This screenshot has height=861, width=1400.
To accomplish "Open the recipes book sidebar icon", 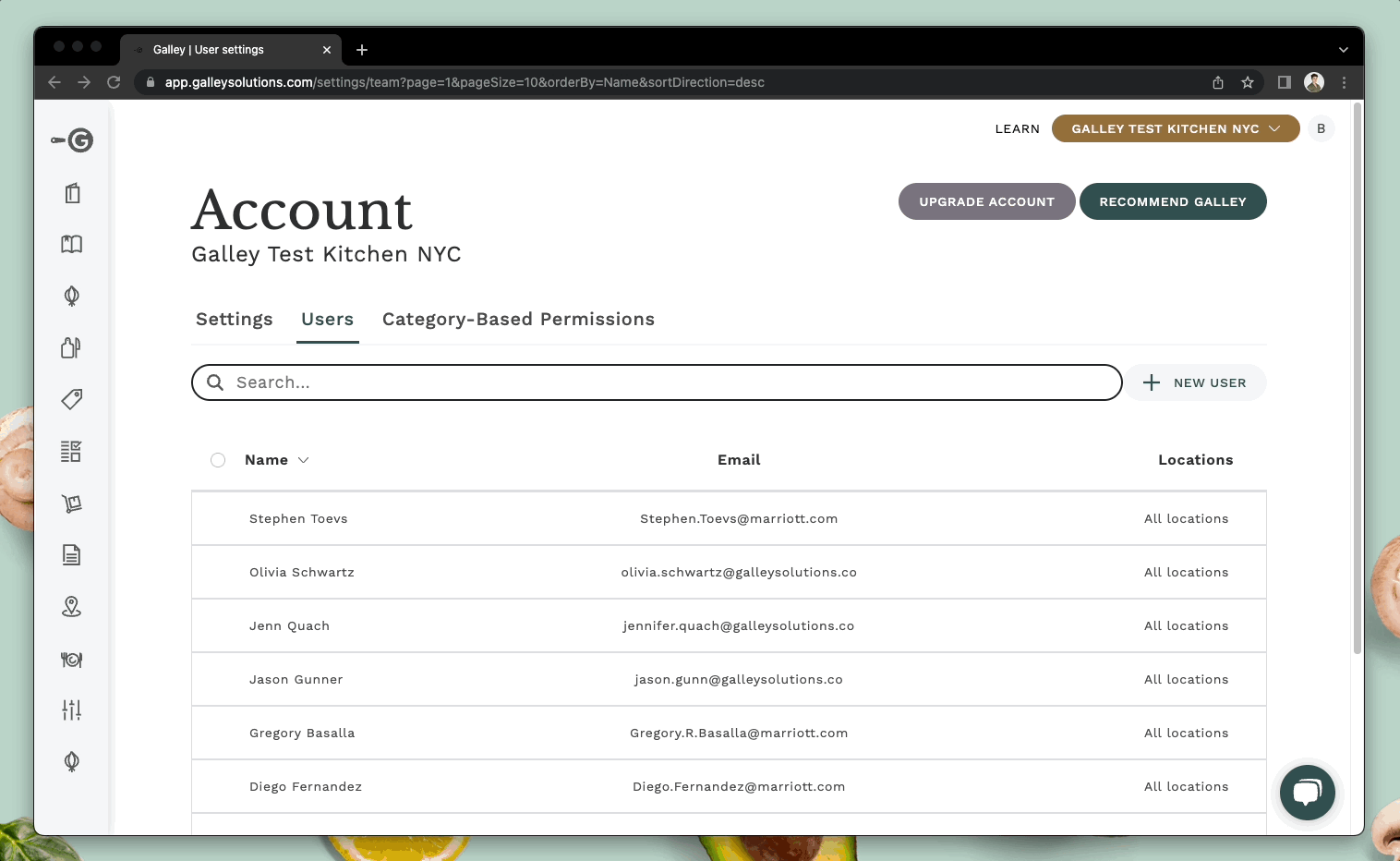I will pyautogui.click(x=72, y=244).
